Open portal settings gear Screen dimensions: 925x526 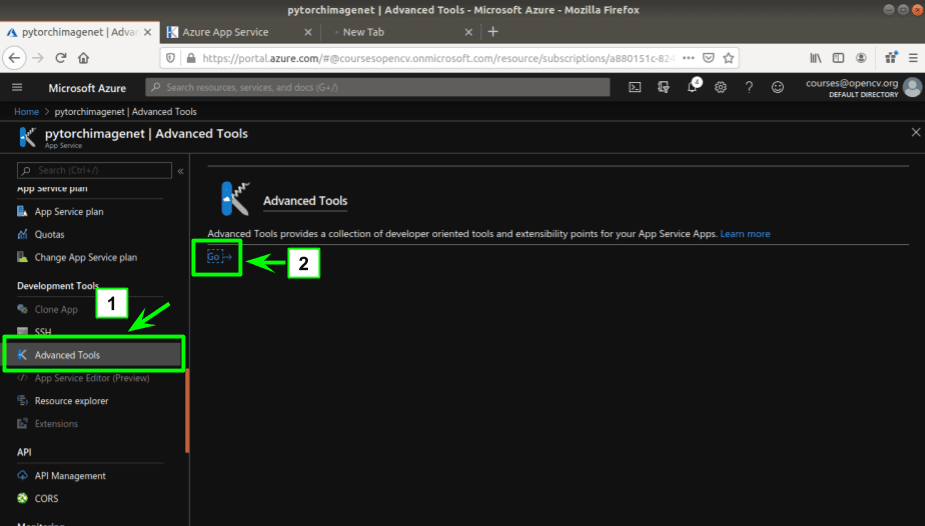coord(720,87)
